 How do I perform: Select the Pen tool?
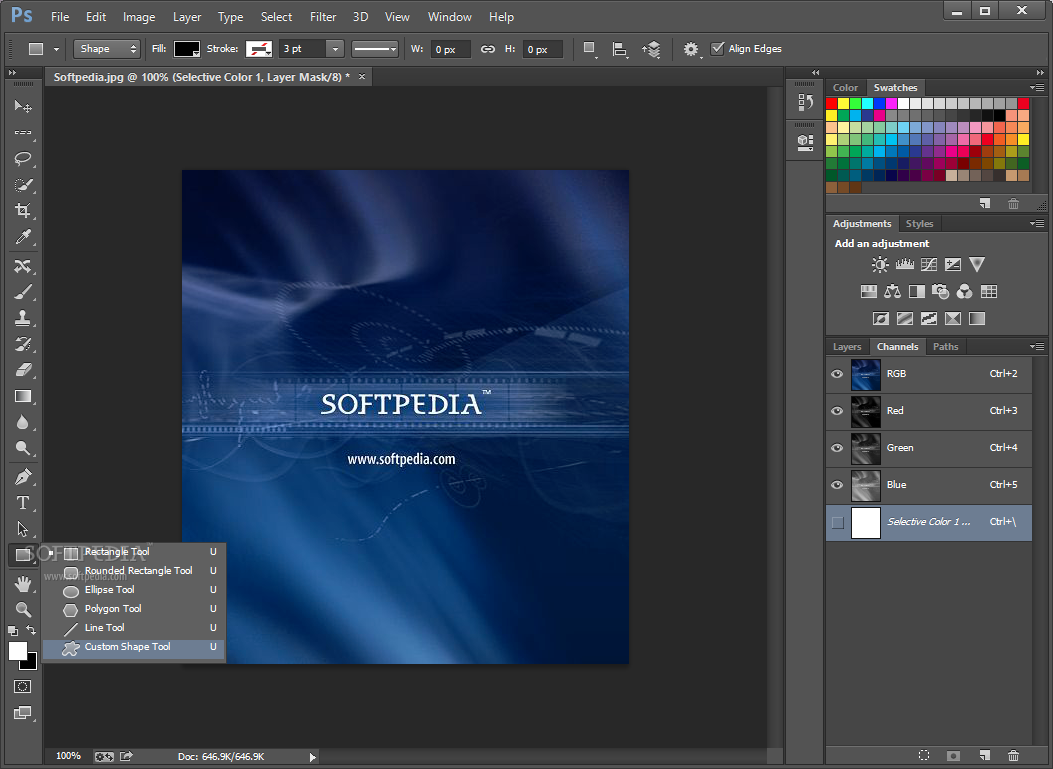tap(23, 477)
